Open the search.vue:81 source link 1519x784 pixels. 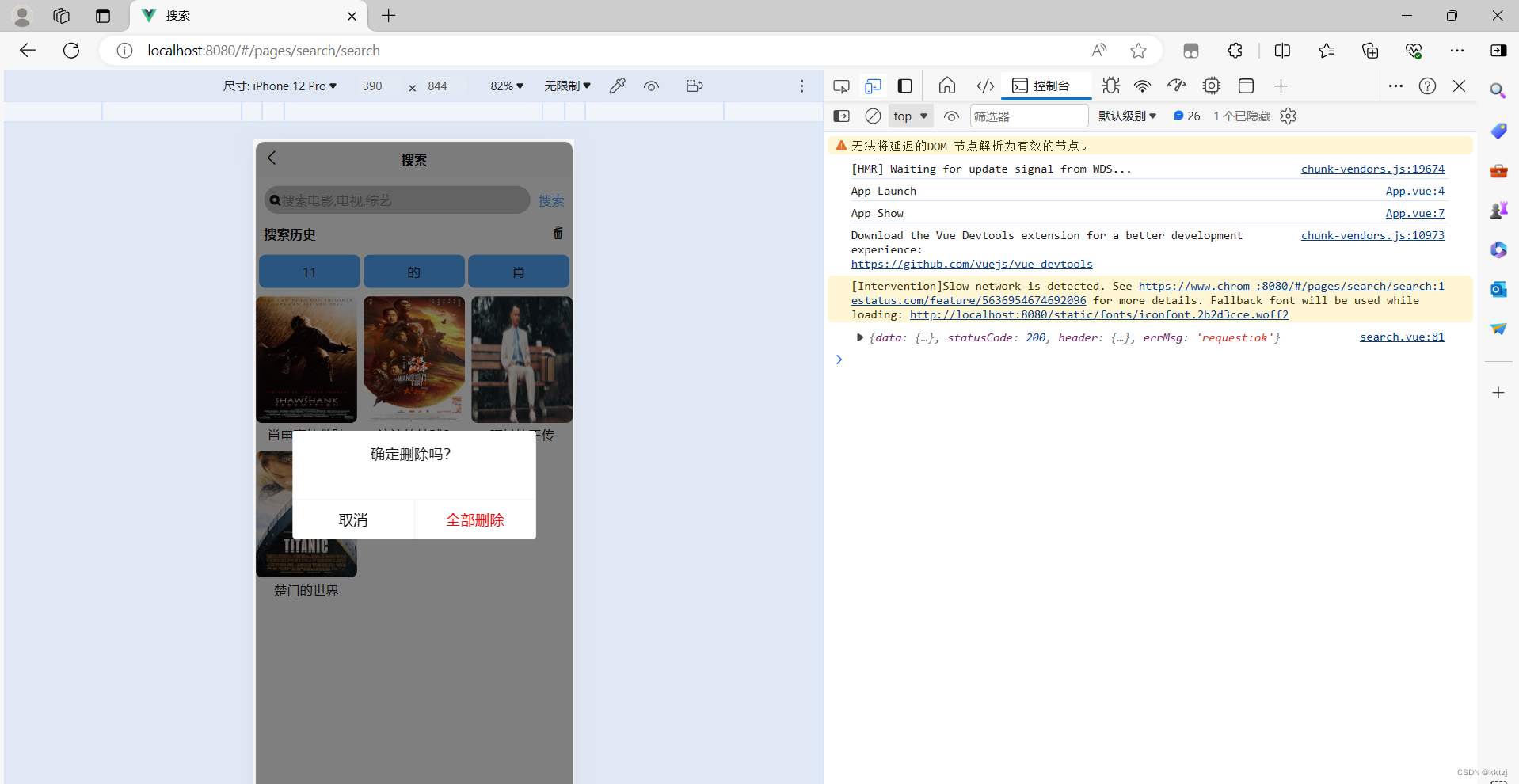coord(1402,337)
